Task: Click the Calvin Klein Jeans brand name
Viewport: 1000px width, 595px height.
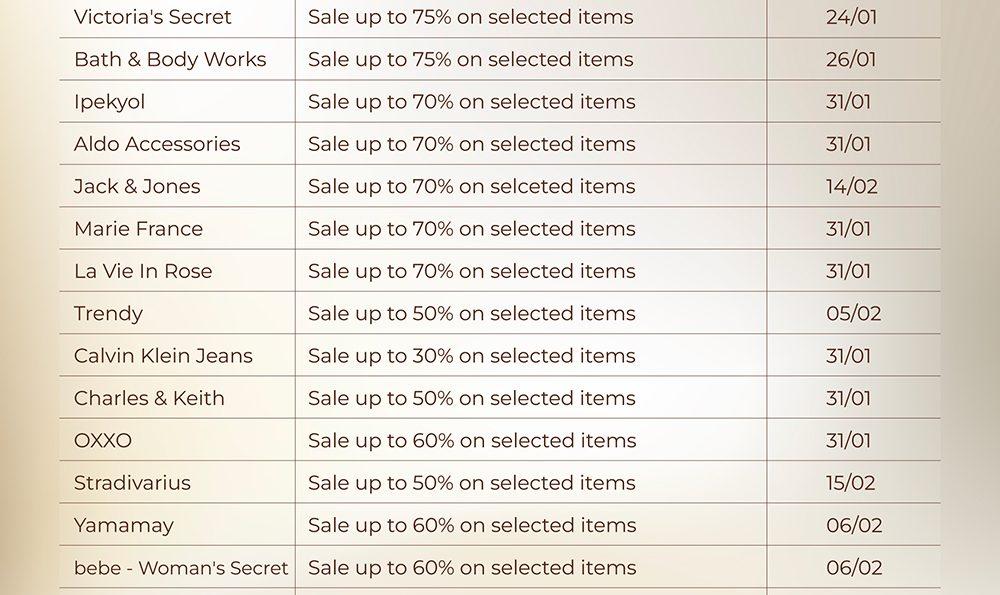Action: pos(163,356)
